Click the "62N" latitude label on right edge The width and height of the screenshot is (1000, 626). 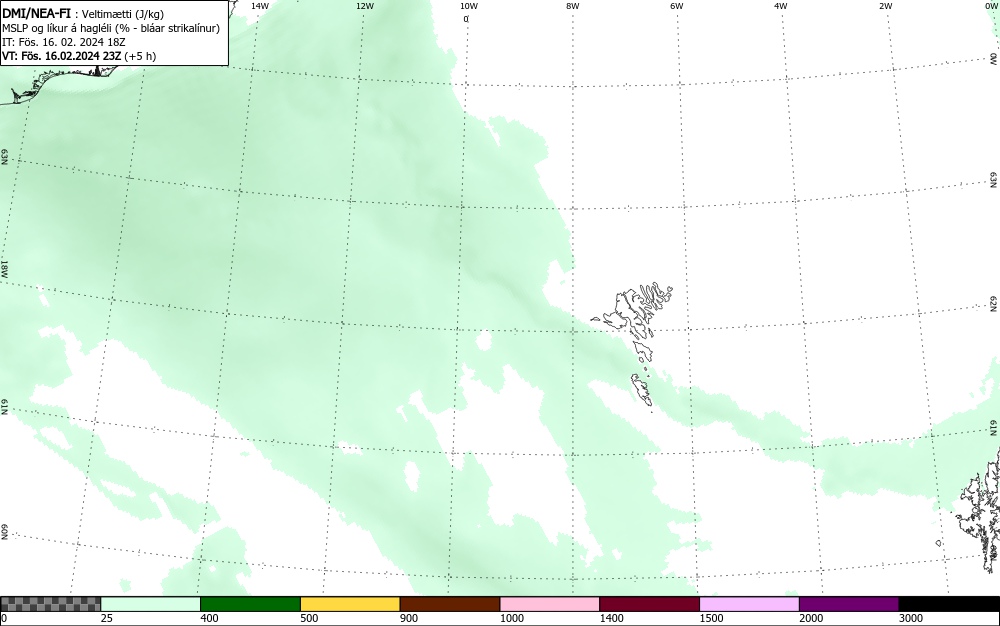[994, 303]
